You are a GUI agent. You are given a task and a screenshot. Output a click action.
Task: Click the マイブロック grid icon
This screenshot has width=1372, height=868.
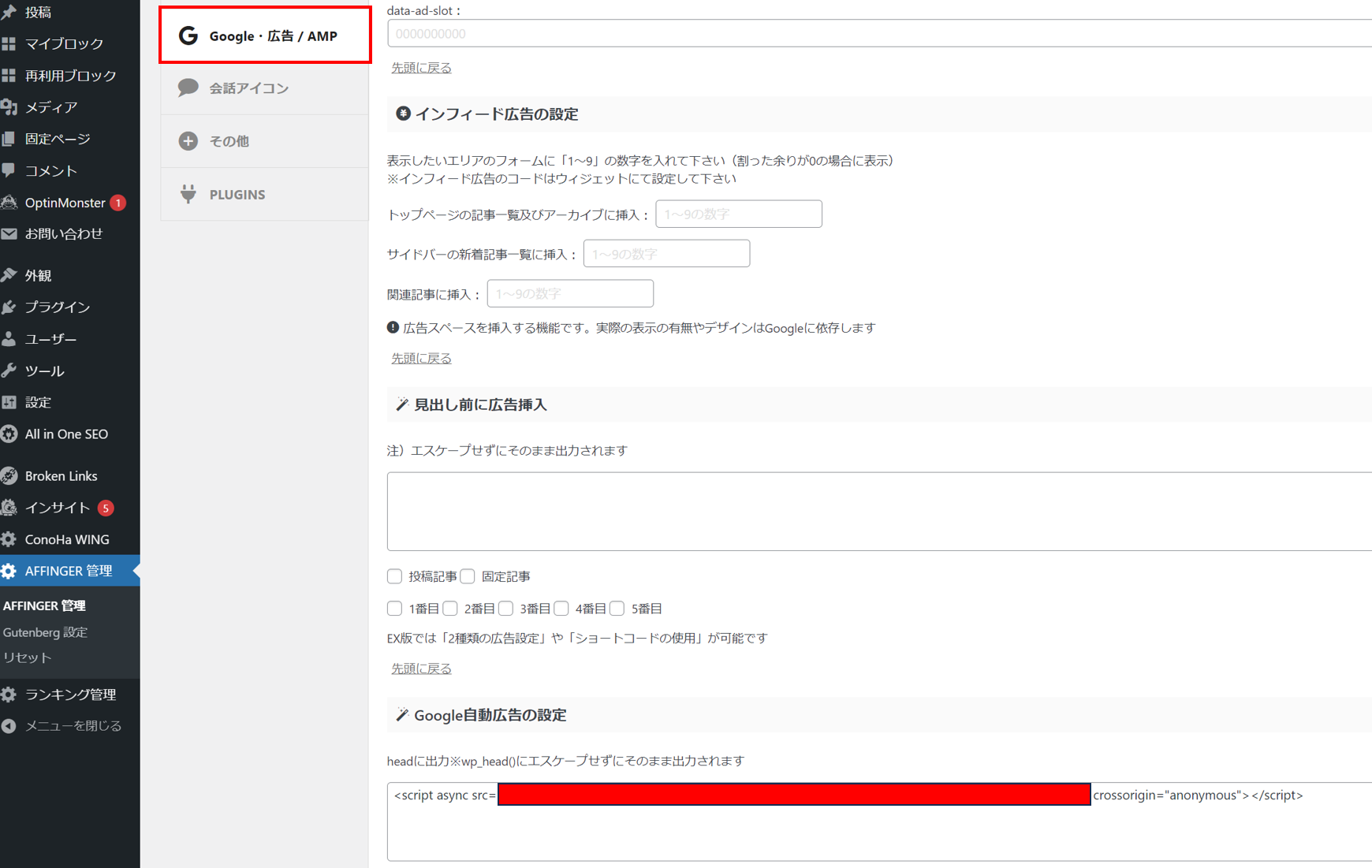(9, 43)
